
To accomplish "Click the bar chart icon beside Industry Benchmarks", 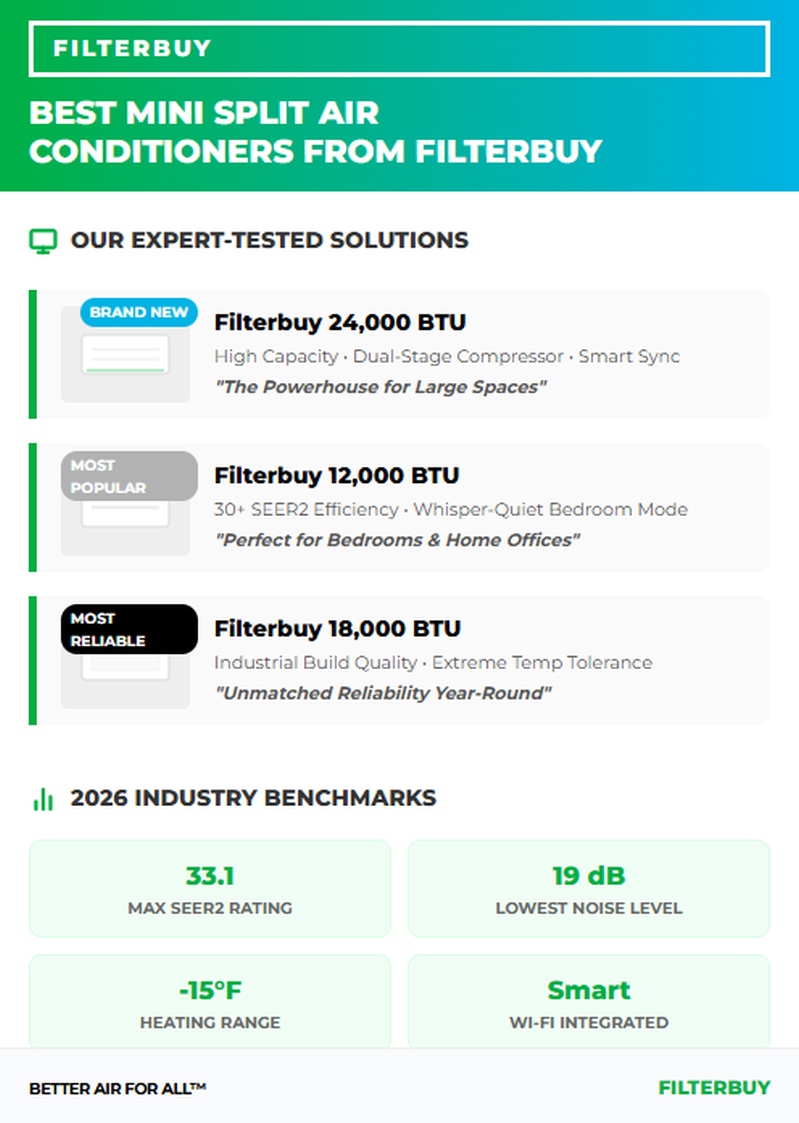I will coord(43,799).
